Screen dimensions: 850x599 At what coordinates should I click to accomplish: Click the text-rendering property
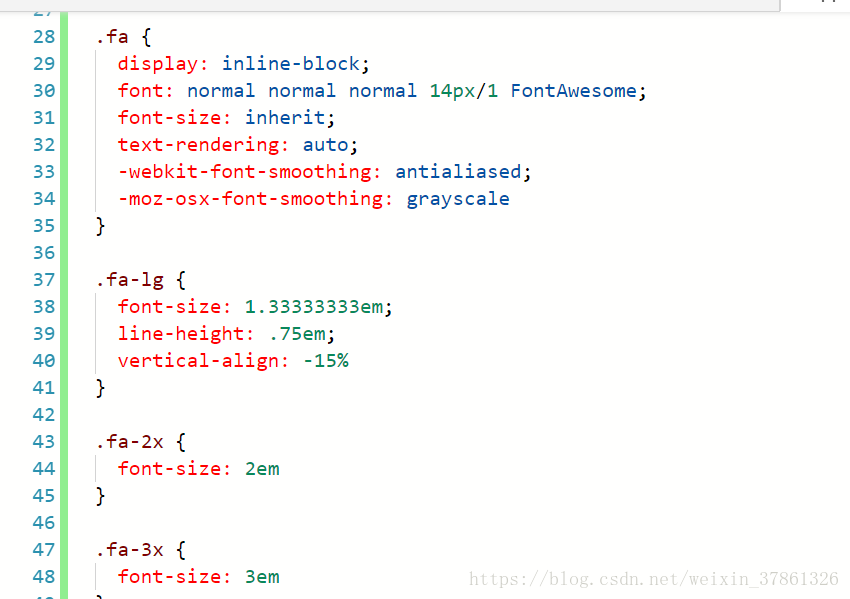point(198,145)
